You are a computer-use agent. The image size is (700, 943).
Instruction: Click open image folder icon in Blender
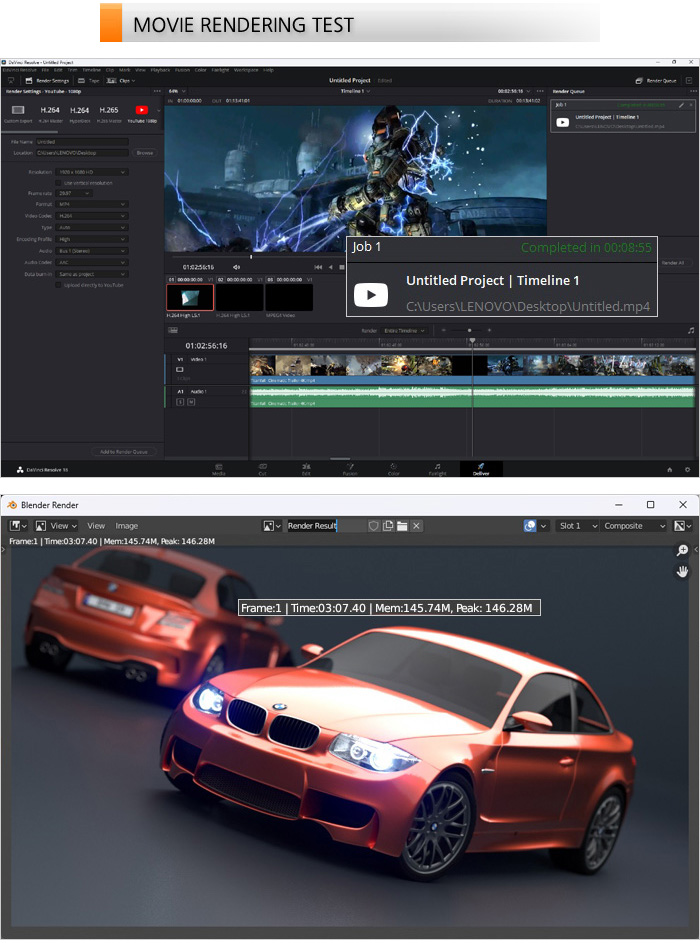tap(402, 526)
